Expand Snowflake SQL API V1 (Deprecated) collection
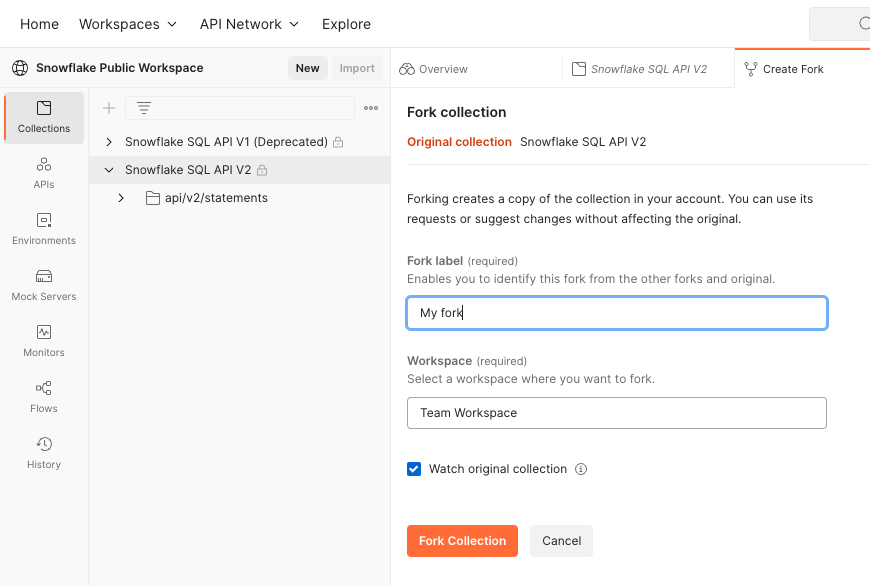 click(109, 142)
